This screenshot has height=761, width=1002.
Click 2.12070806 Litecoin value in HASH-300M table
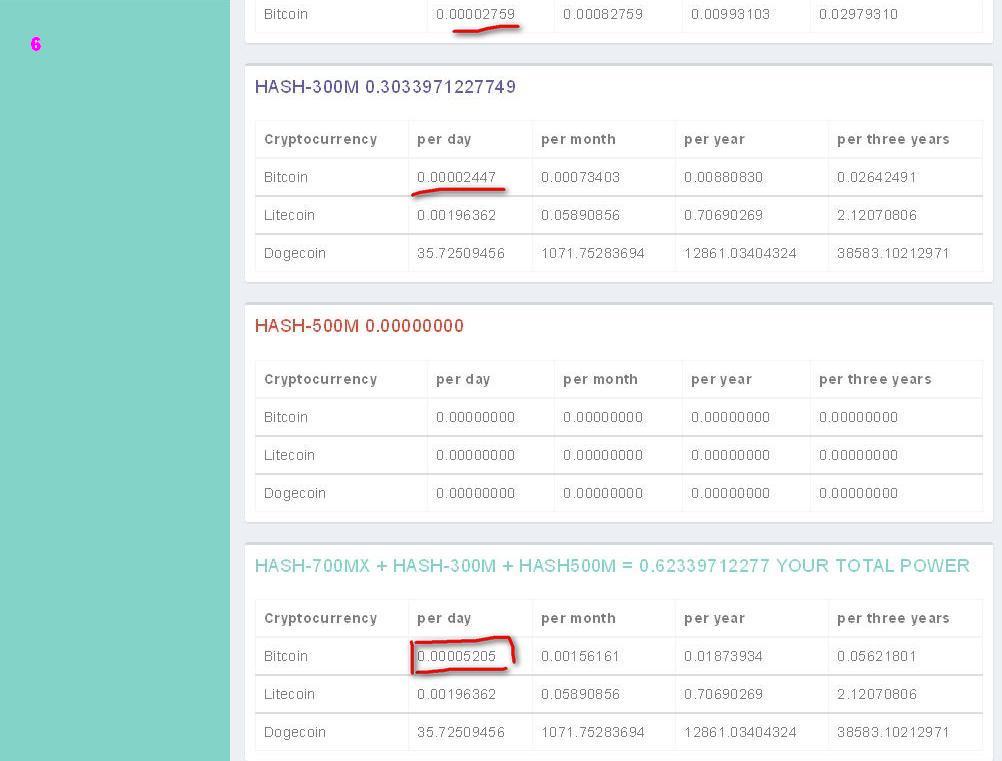click(x=877, y=215)
